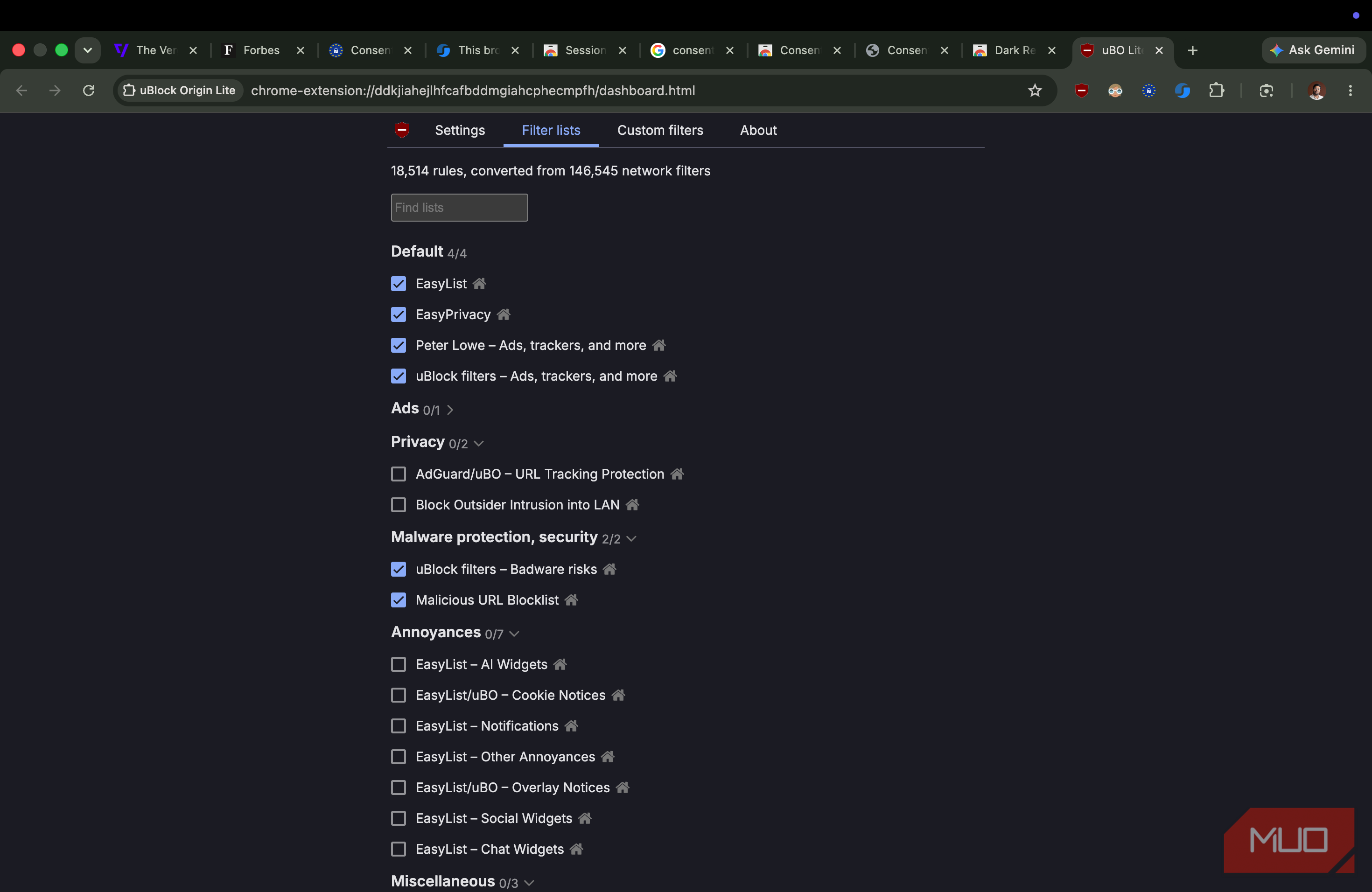The width and height of the screenshot is (1372, 892).
Task: Open home icon for Overlay Notices list
Action: [623, 787]
